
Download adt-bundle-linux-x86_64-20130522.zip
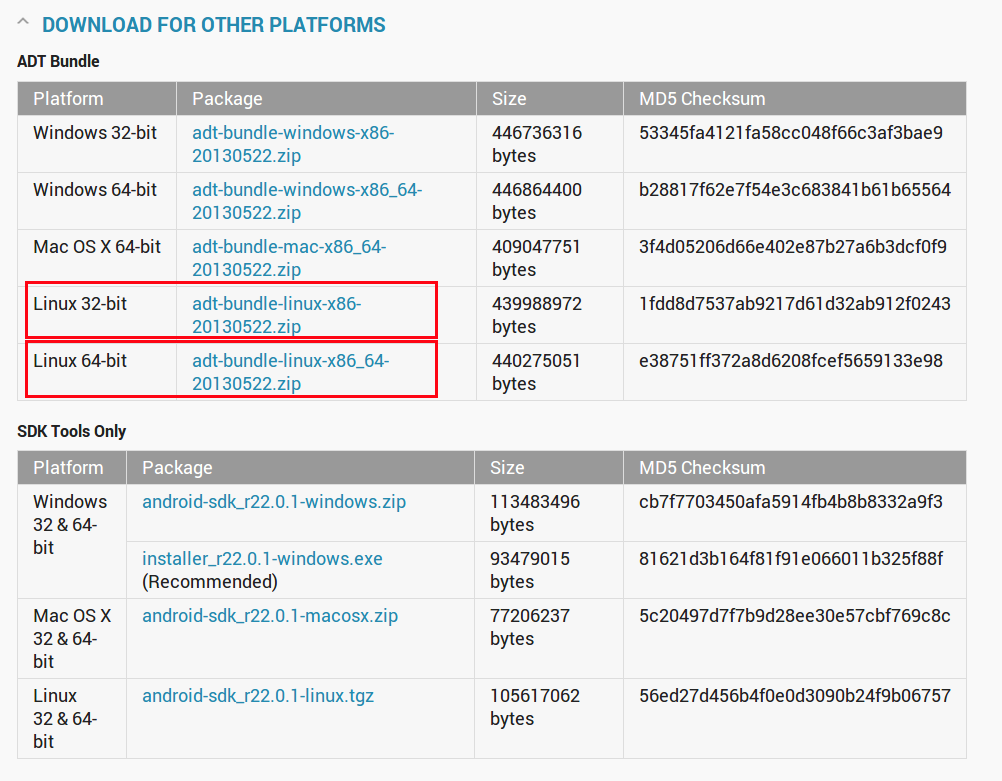[x=291, y=371]
